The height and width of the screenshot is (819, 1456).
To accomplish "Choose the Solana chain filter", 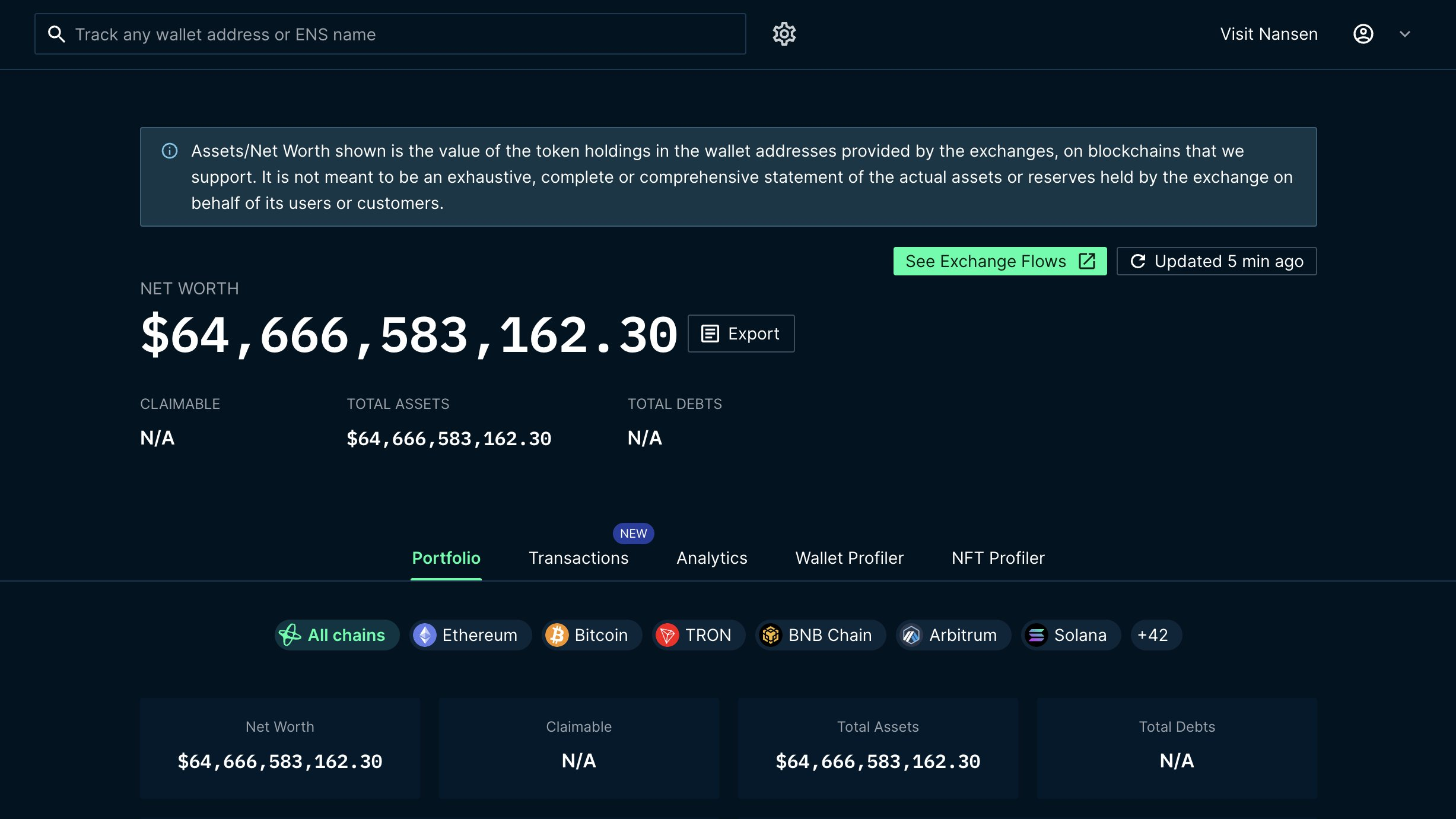I will click(x=1070, y=635).
